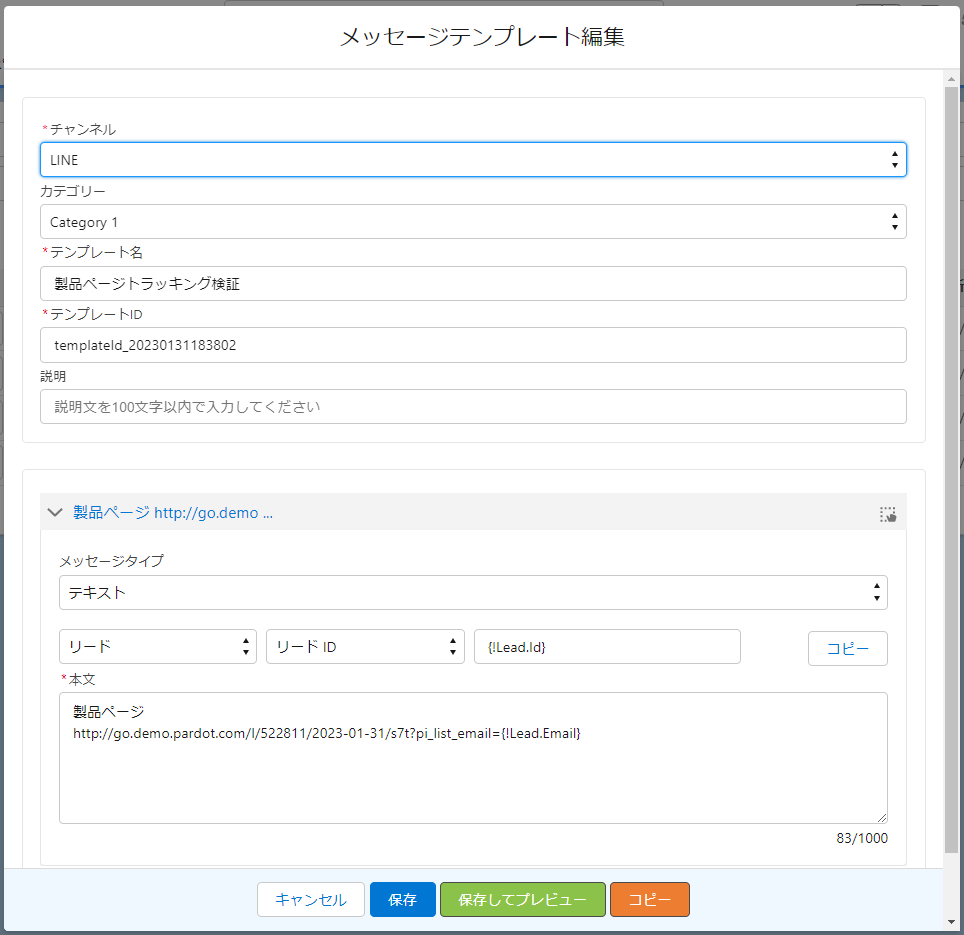
Task: Click the dialog vertical scrollbar thumb
Action: pos(951,469)
